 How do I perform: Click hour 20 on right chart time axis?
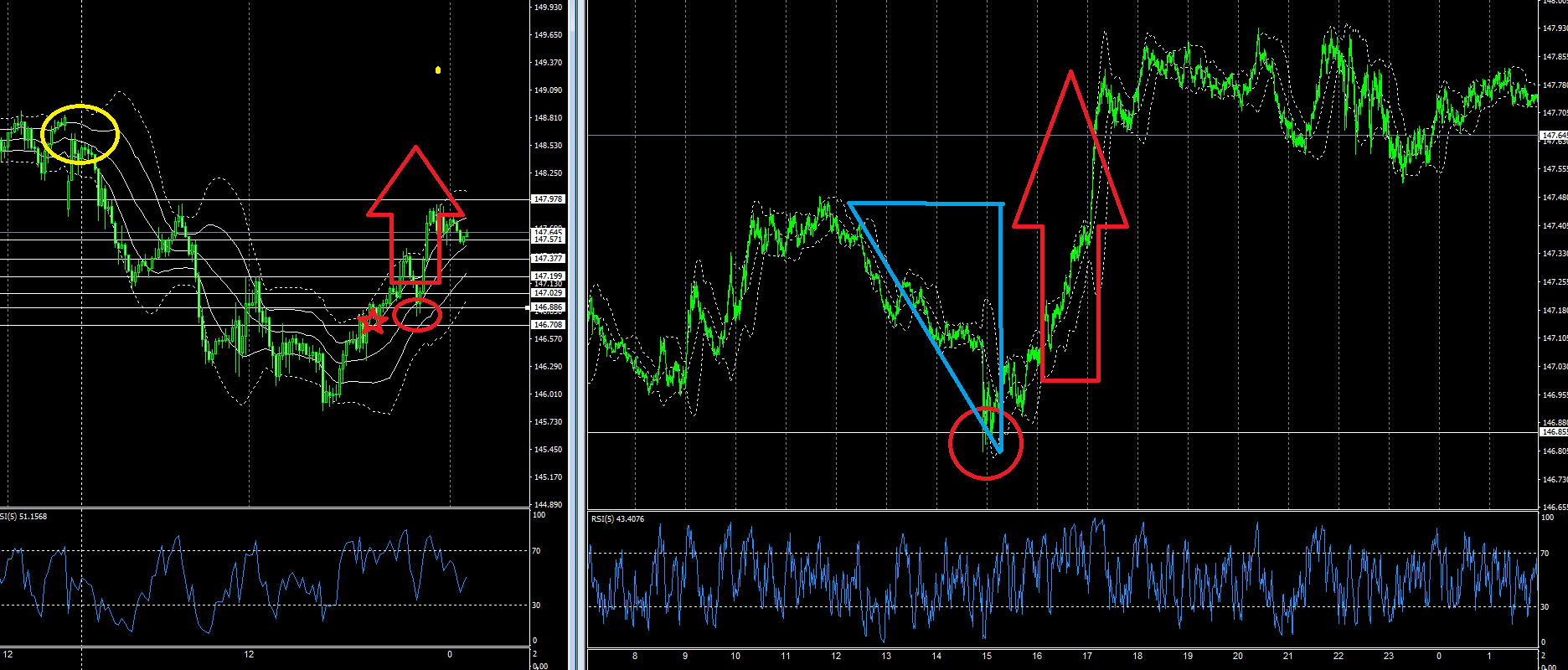[1238, 657]
